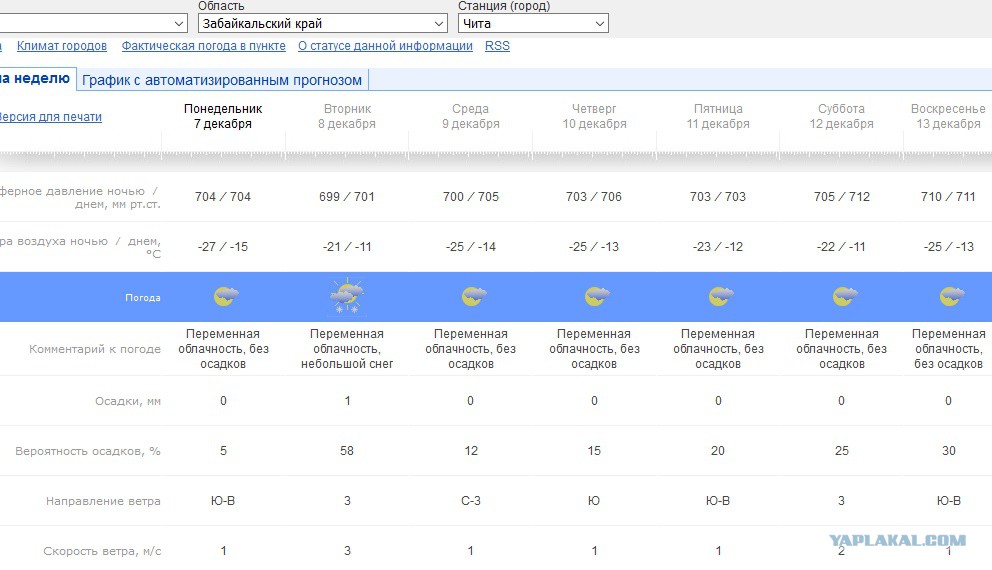Click Thursday's partly cloudy weather icon
Image resolution: width=992 pixels, height=570 pixels.
point(597,295)
